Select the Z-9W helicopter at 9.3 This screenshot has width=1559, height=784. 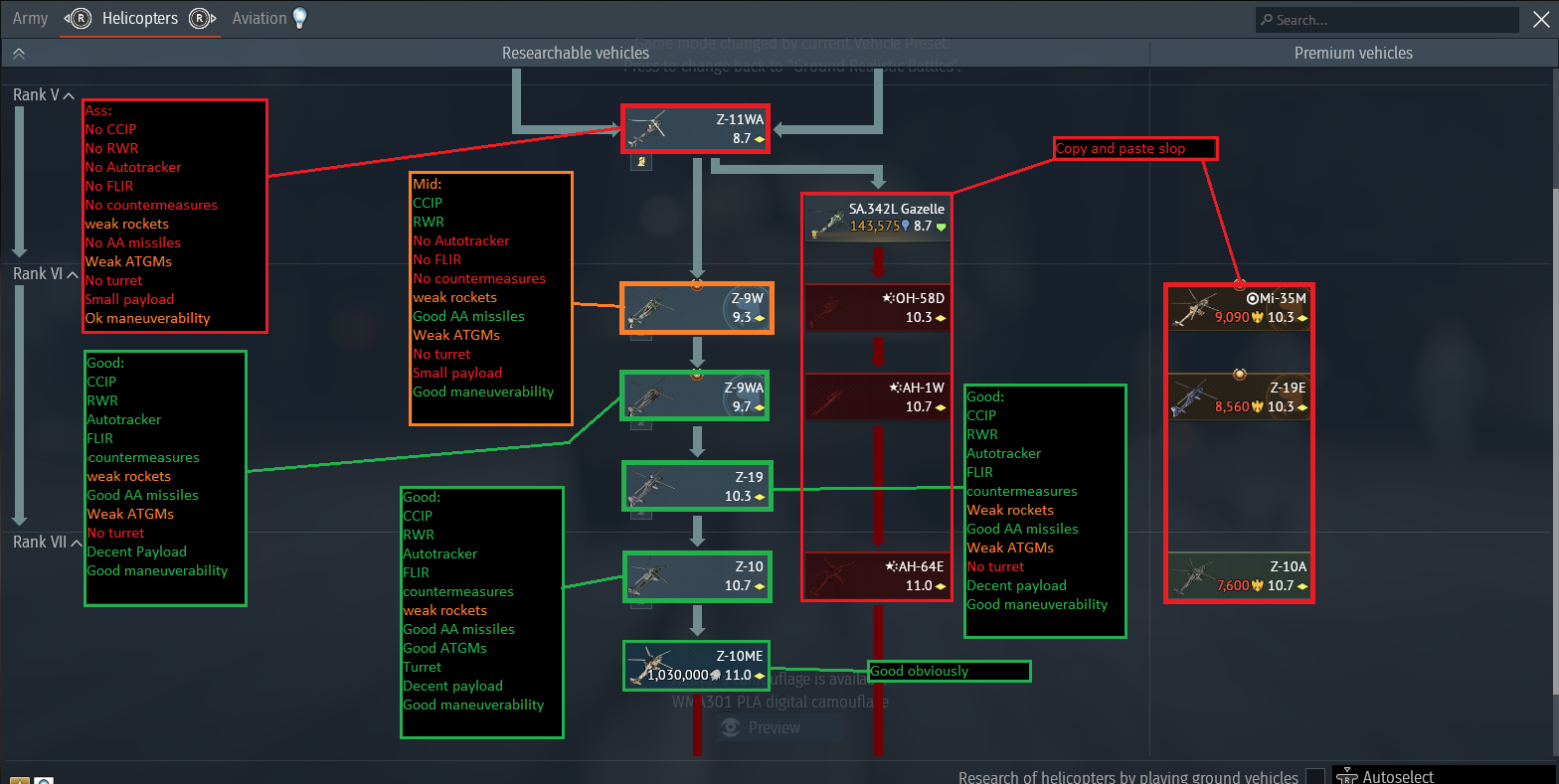point(696,308)
